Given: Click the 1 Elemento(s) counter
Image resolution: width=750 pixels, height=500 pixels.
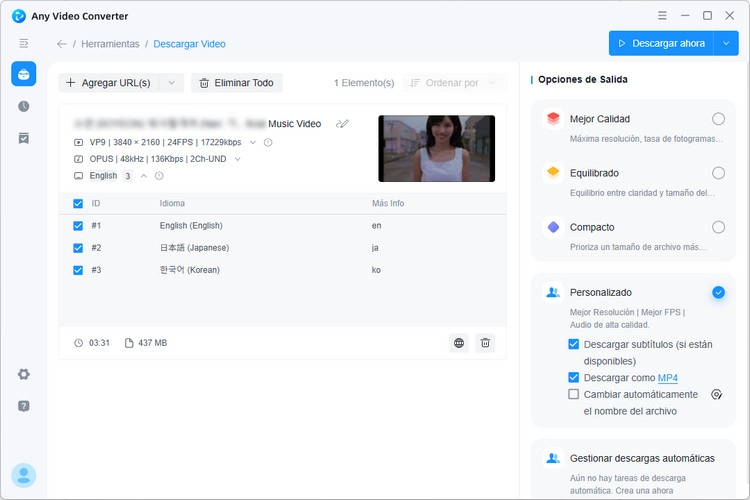Looking at the screenshot, I should tap(364, 83).
